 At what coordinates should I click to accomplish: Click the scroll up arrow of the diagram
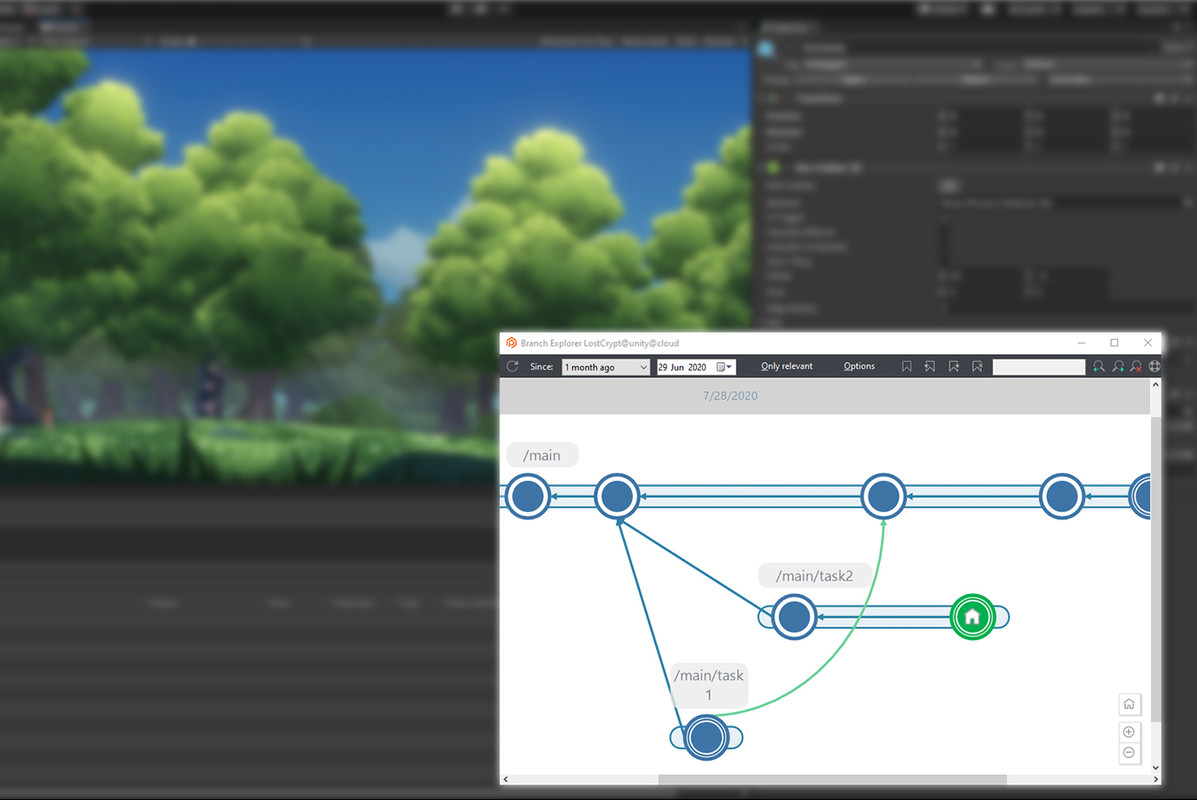click(x=1156, y=385)
